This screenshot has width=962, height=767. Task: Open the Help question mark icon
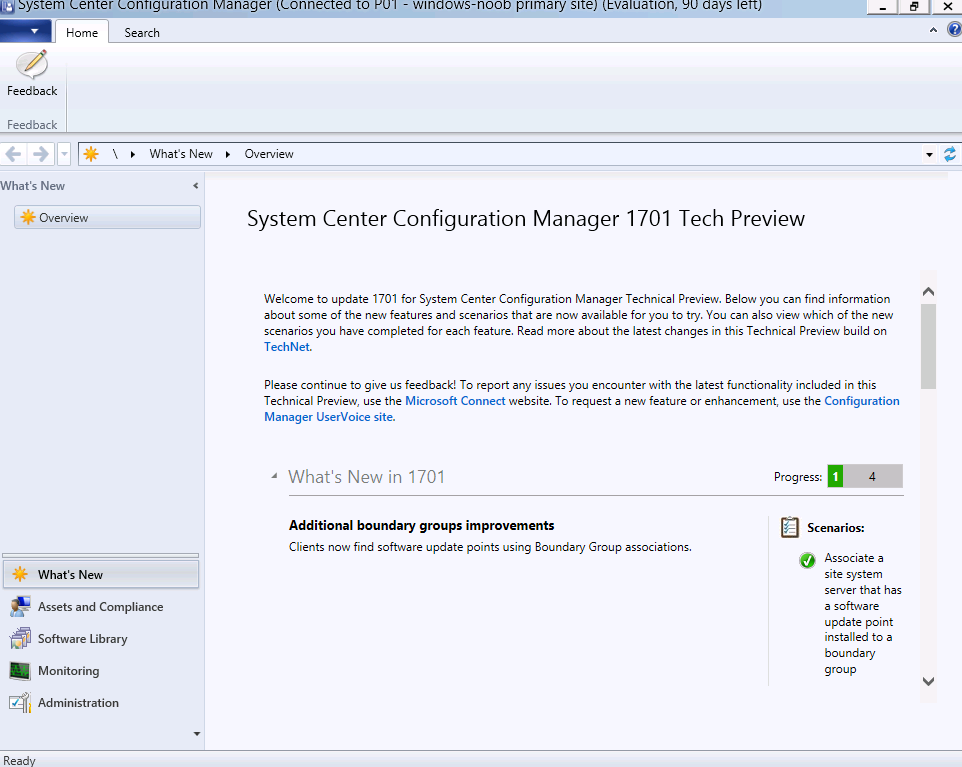coord(954,29)
